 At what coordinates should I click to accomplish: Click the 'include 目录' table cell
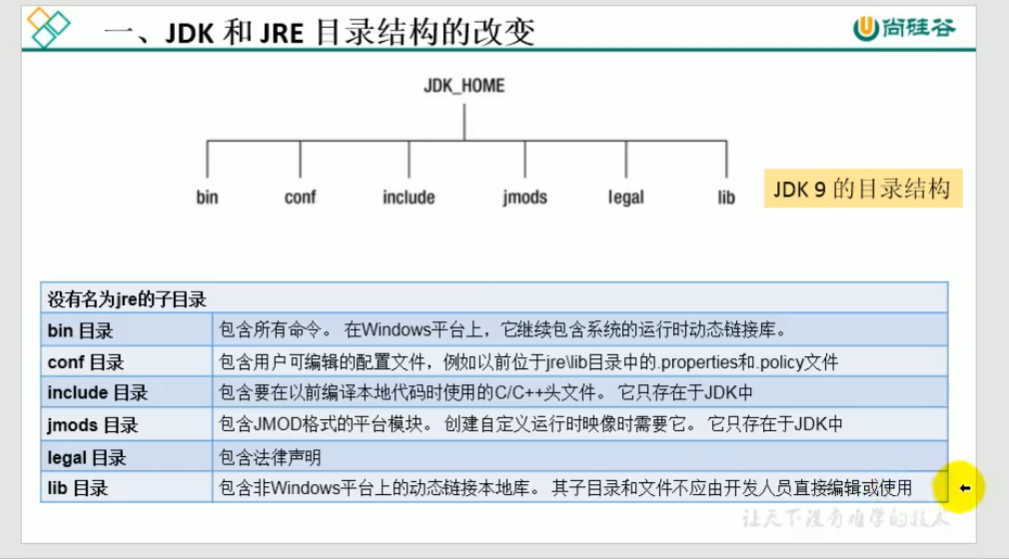[126, 393]
